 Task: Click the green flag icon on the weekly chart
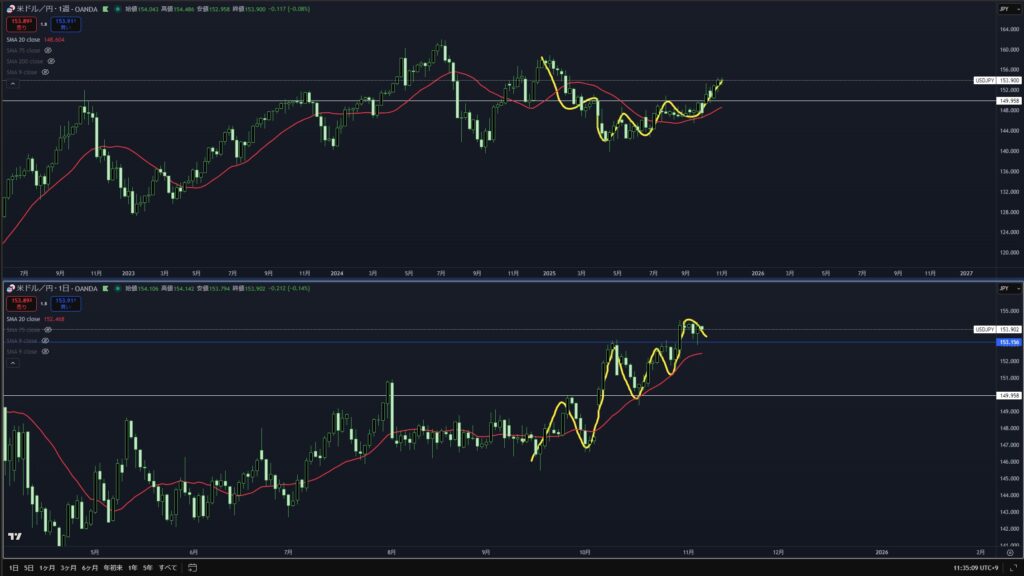[x=105, y=9]
